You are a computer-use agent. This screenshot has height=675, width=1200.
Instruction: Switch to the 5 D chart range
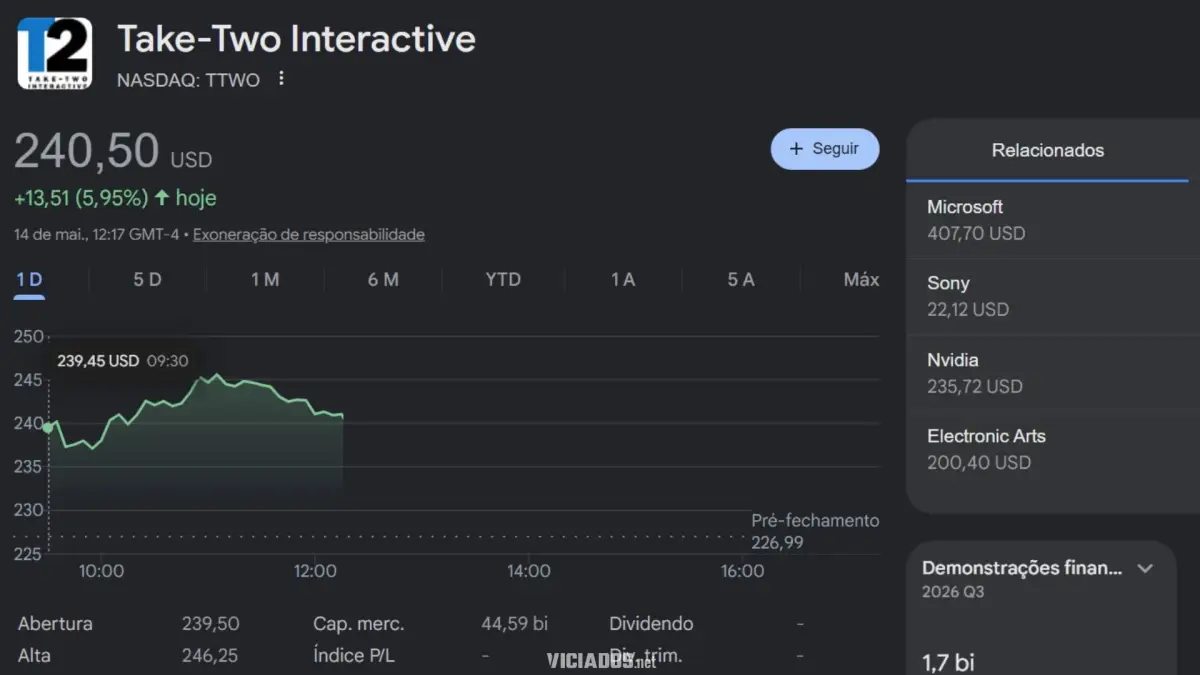(x=147, y=280)
